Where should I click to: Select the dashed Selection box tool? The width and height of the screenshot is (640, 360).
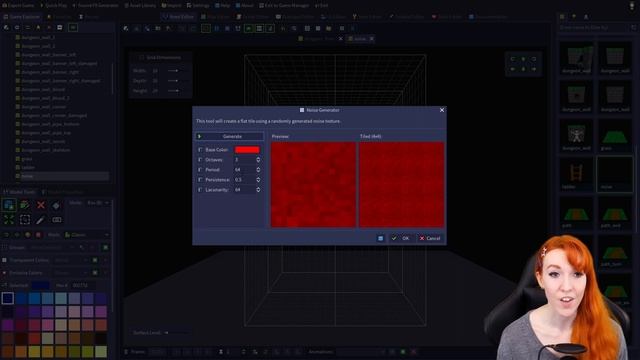24,220
